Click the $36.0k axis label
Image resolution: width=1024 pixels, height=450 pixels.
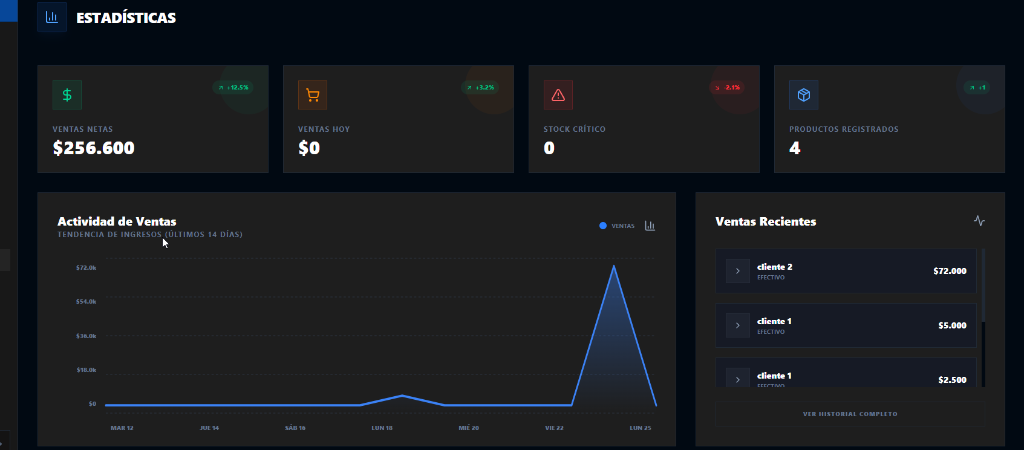point(86,336)
